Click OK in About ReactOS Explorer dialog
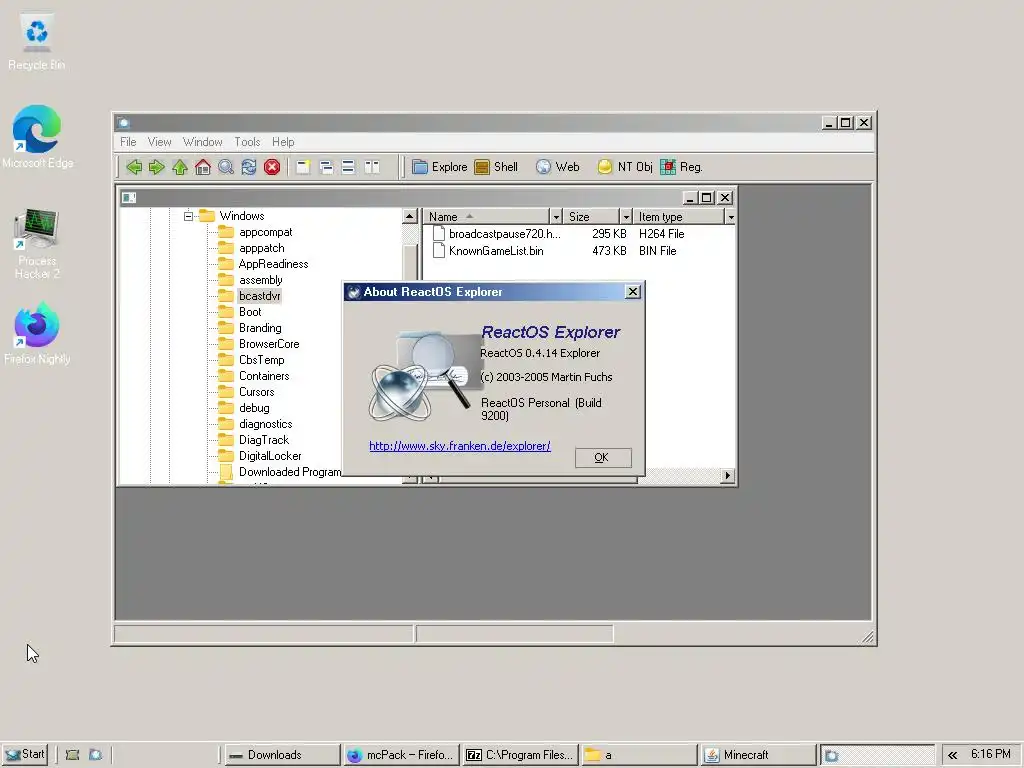Screen dimensions: 1024x768 [x=603, y=458]
